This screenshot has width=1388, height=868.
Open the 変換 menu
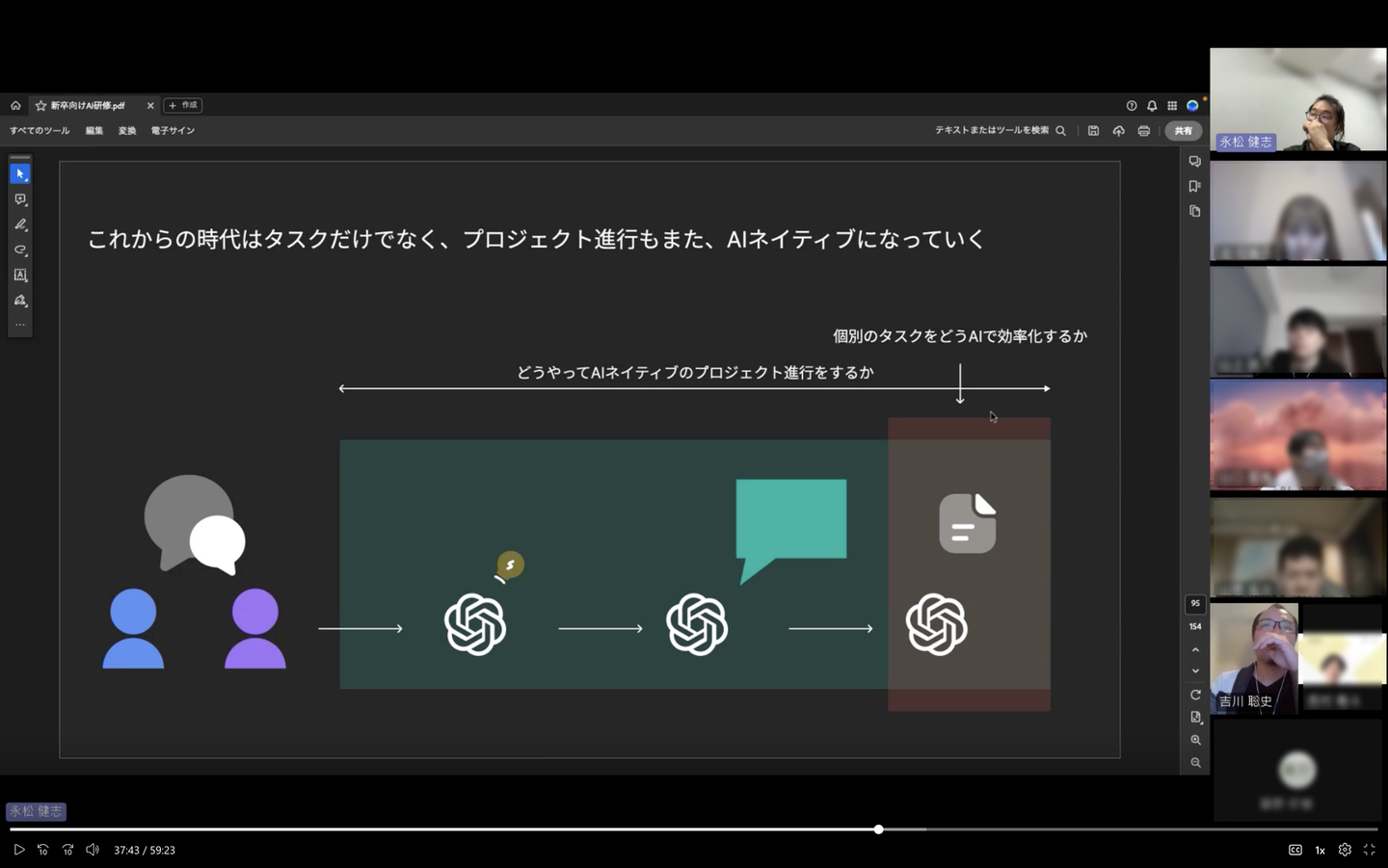pos(127,131)
